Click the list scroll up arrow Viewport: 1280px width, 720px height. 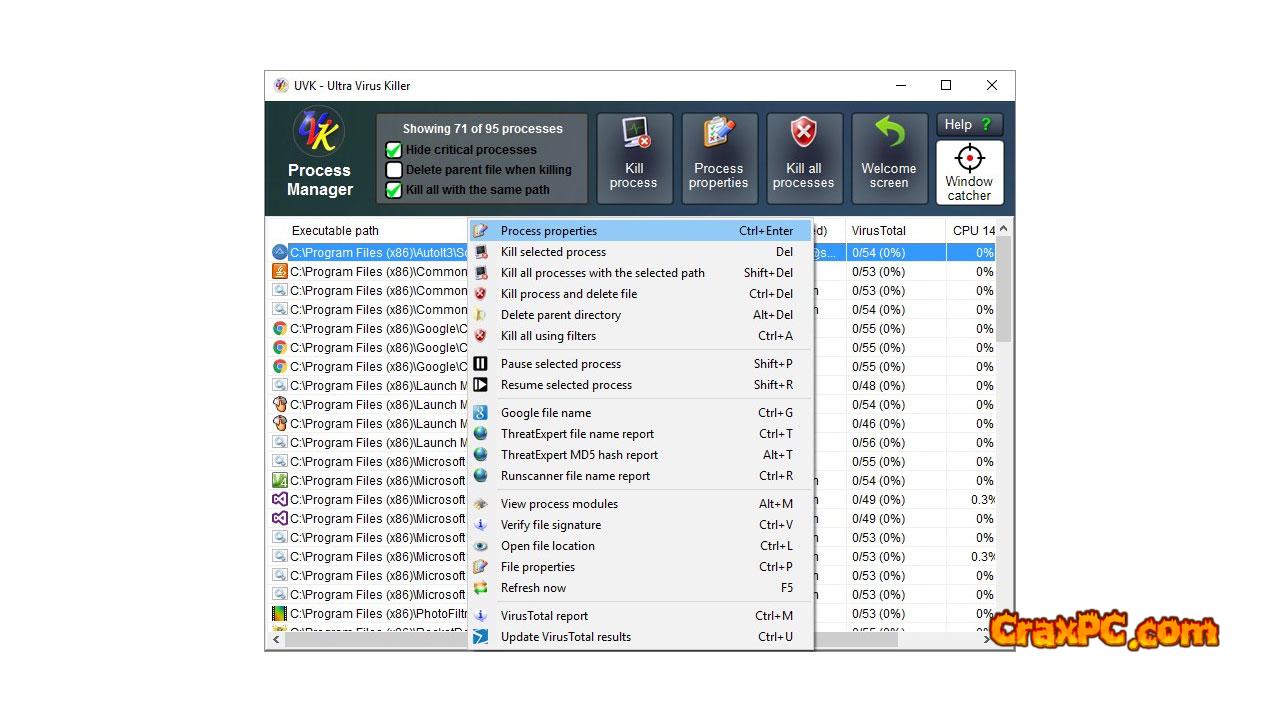click(x=1004, y=230)
